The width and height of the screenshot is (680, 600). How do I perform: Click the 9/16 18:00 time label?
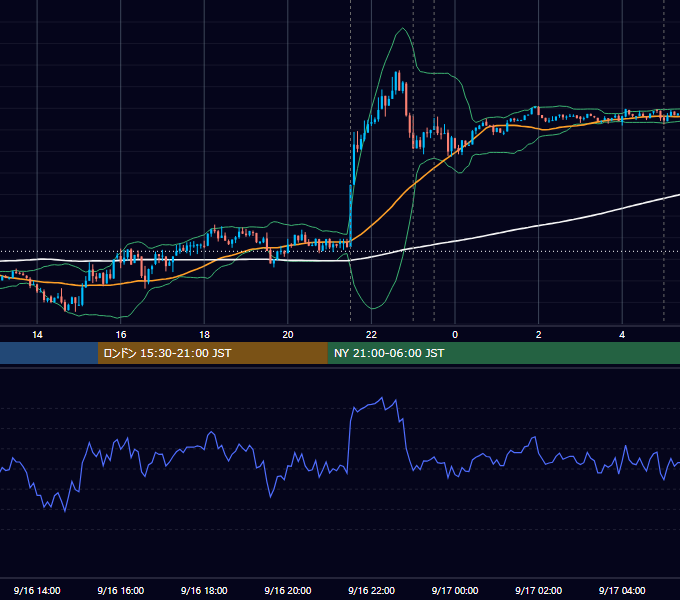204,590
